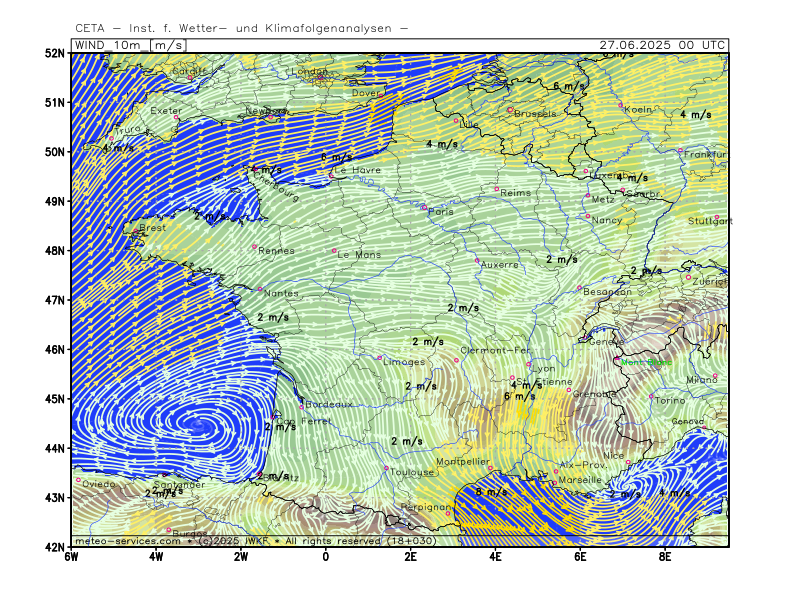
Task: Click the green Mont Blanc label
Action: click(x=646, y=362)
